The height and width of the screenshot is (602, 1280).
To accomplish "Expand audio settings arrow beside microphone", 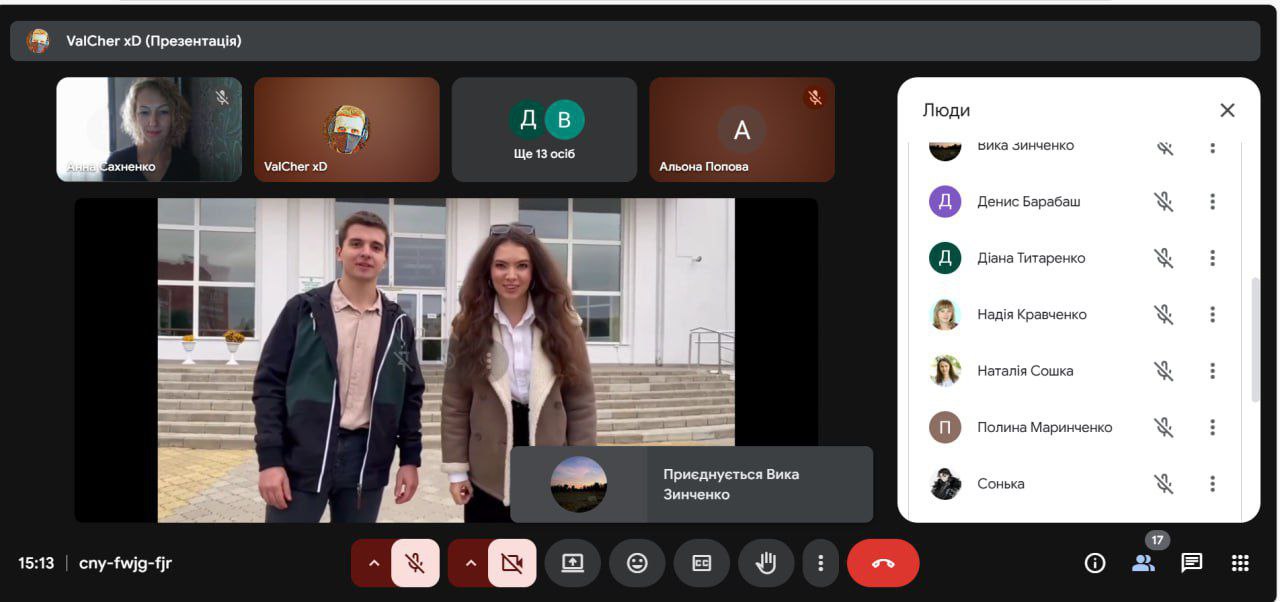I will click(374, 563).
